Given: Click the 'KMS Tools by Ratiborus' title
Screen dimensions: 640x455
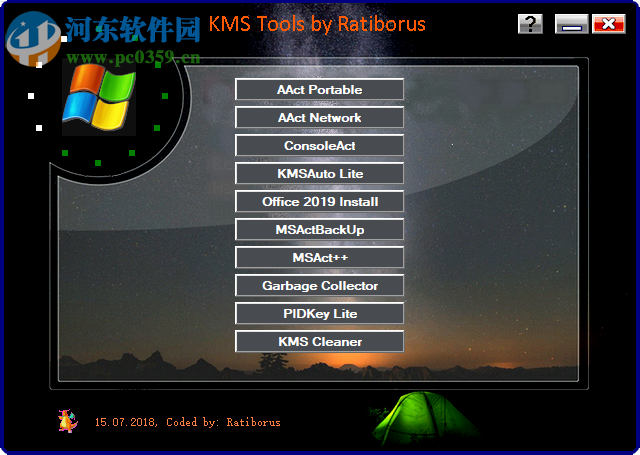Looking at the screenshot, I should 317,24.
